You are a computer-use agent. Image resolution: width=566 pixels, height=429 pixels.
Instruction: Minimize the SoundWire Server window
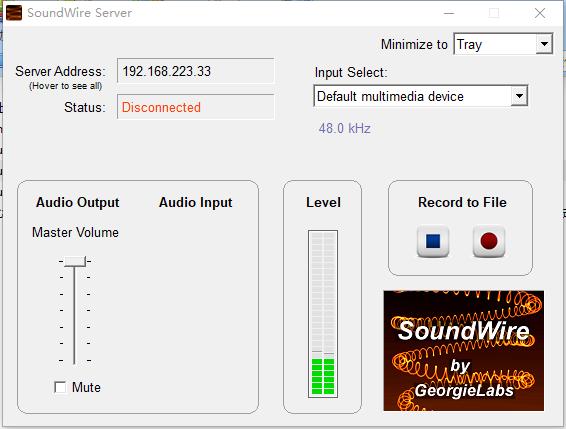[x=449, y=13]
